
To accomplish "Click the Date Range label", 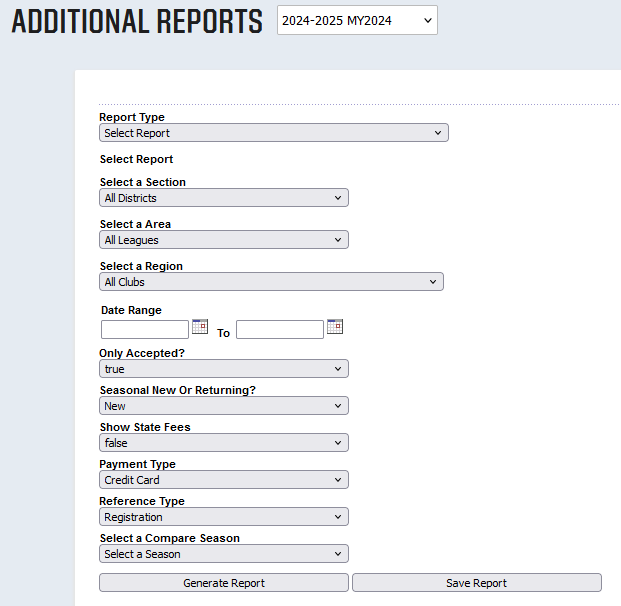I will [x=131, y=310].
